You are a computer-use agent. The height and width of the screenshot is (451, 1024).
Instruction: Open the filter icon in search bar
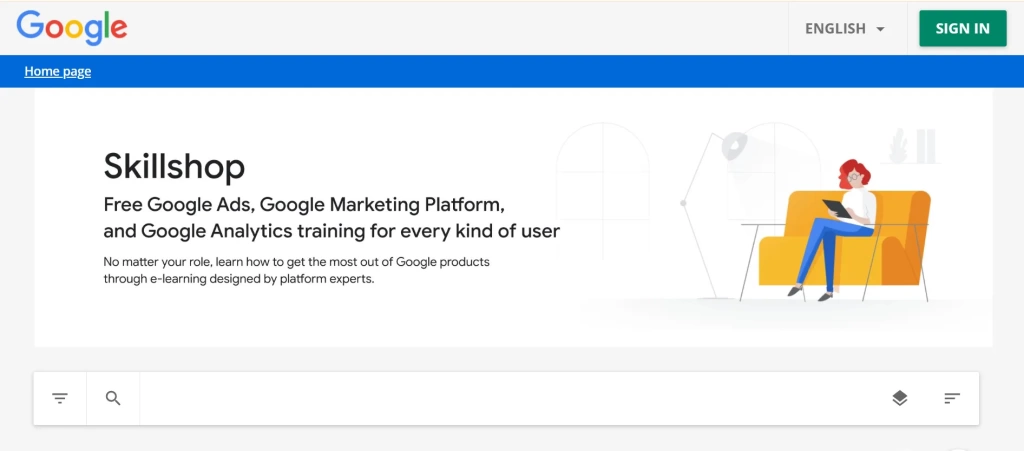[x=60, y=398]
